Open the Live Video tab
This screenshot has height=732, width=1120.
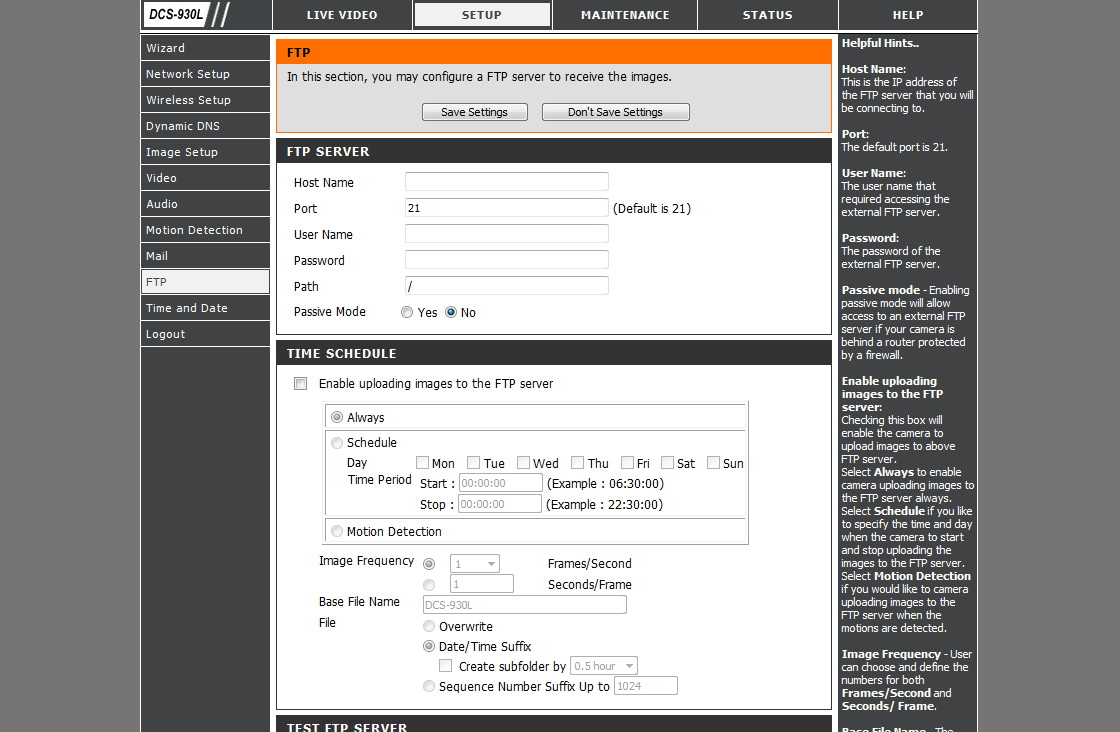(x=341, y=15)
